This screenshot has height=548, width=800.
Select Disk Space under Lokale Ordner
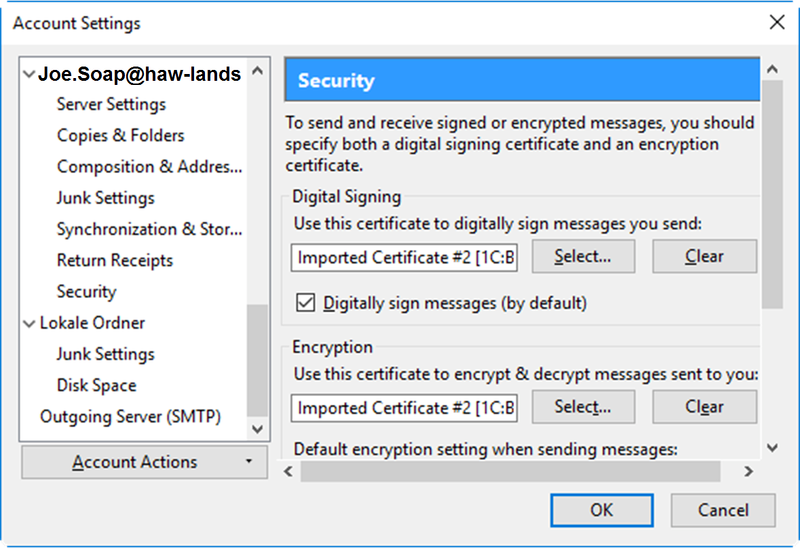coord(96,385)
